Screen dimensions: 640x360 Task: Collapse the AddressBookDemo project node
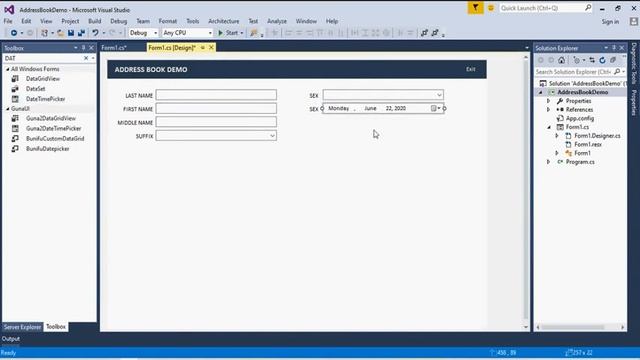point(540,92)
